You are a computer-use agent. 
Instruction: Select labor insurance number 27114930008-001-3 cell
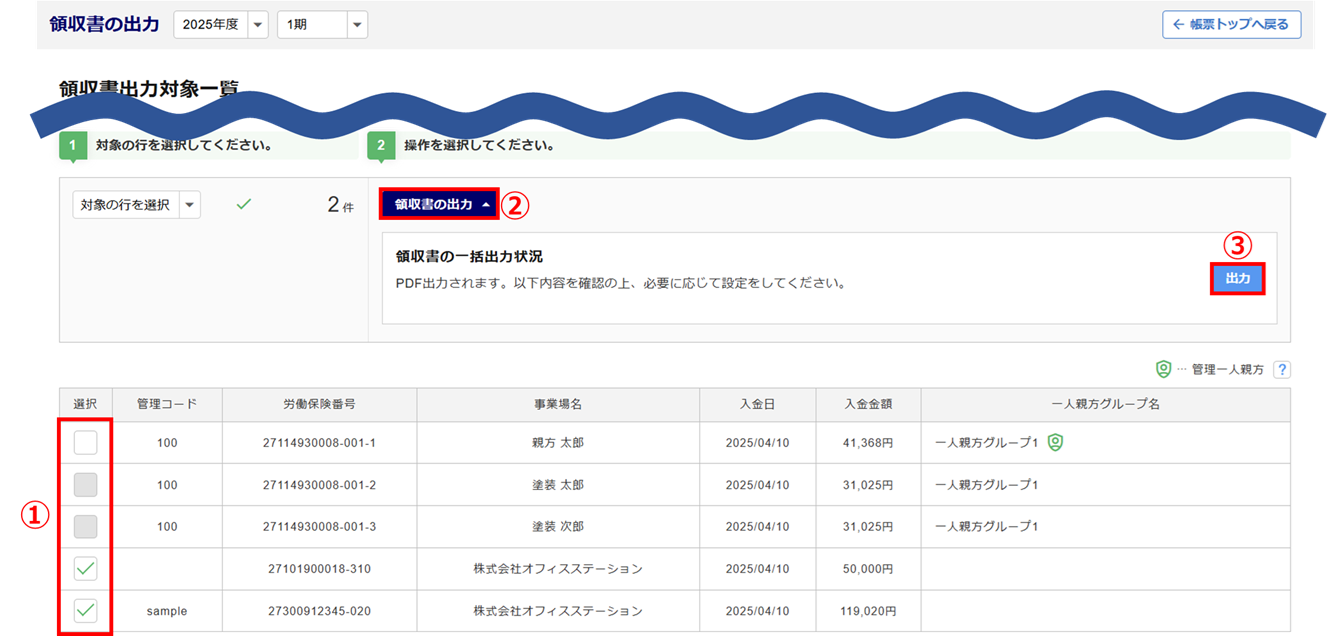[x=319, y=527]
